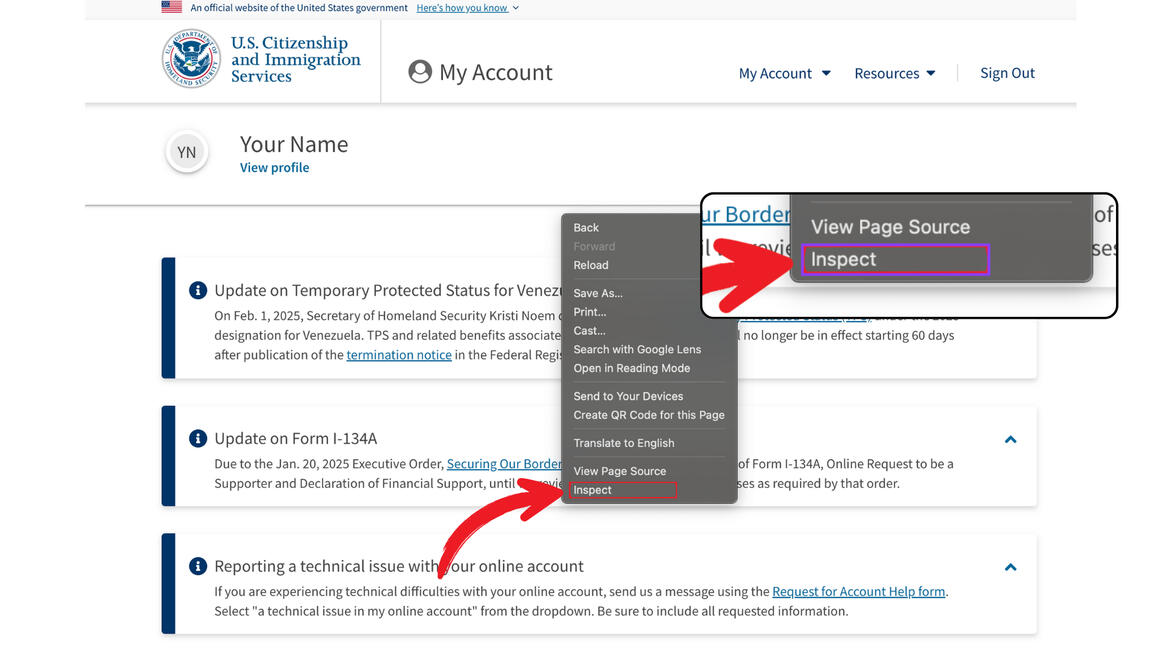The width and height of the screenshot is (1162, 653).
Task: Collapse the Form I-134A update alert
Action: [x=1010, y=439]
